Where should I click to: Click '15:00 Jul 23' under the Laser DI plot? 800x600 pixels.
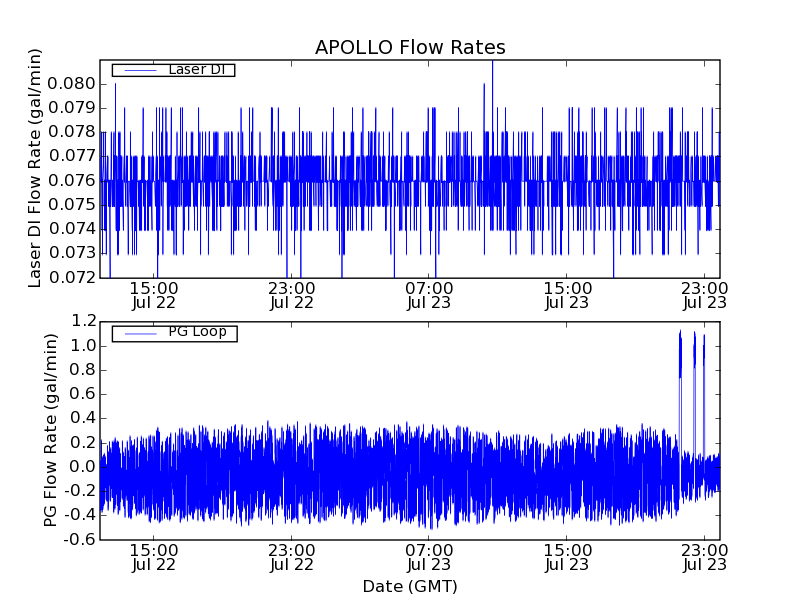coord(567,295)
